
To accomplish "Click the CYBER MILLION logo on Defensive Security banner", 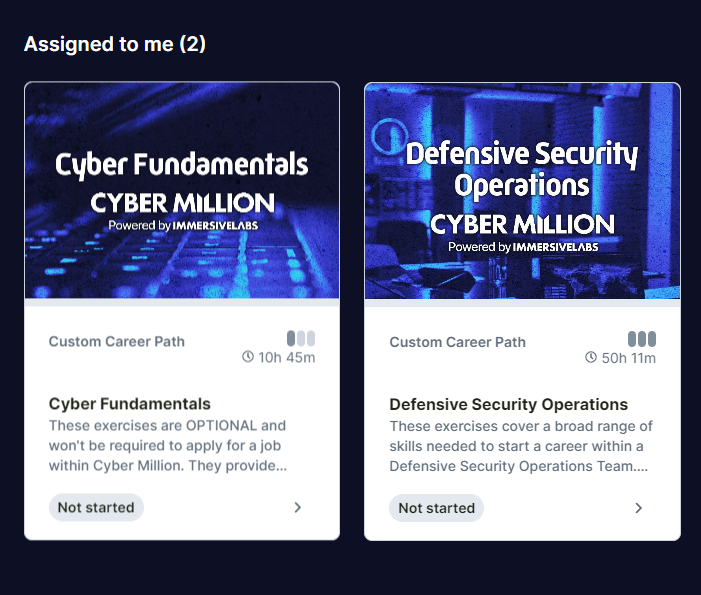I will [x=522, y=223].
